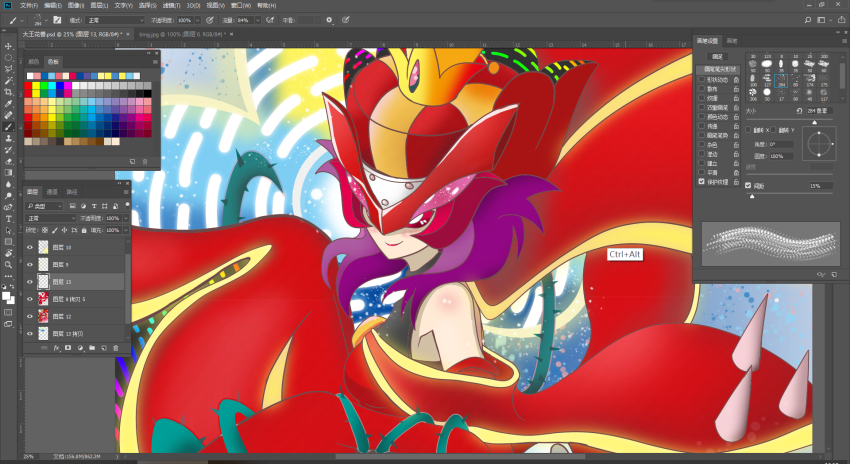Select the Zoom magnifier tool

point(8,265)
